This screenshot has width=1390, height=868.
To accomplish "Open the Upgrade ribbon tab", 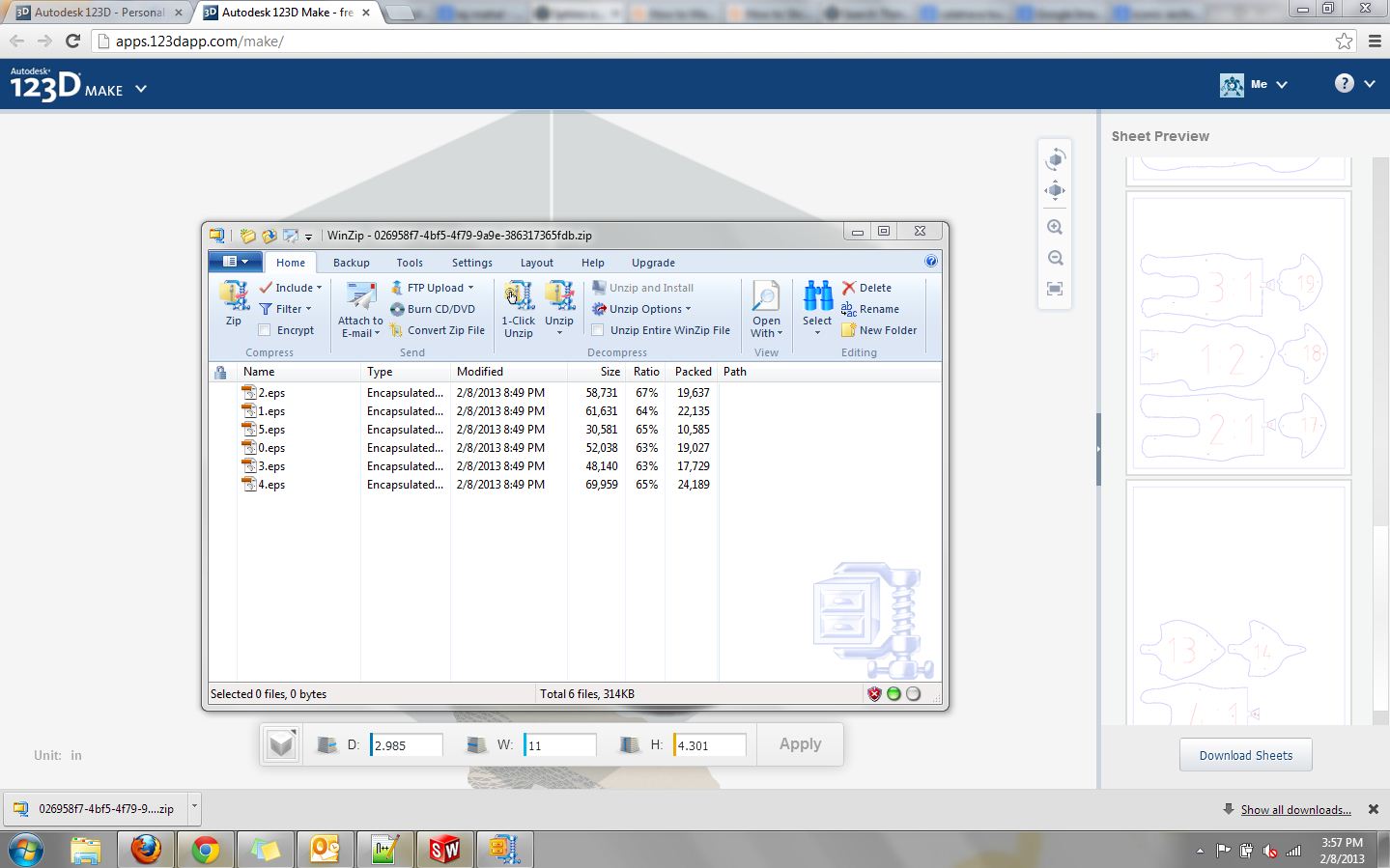I will tap(653, 263).
